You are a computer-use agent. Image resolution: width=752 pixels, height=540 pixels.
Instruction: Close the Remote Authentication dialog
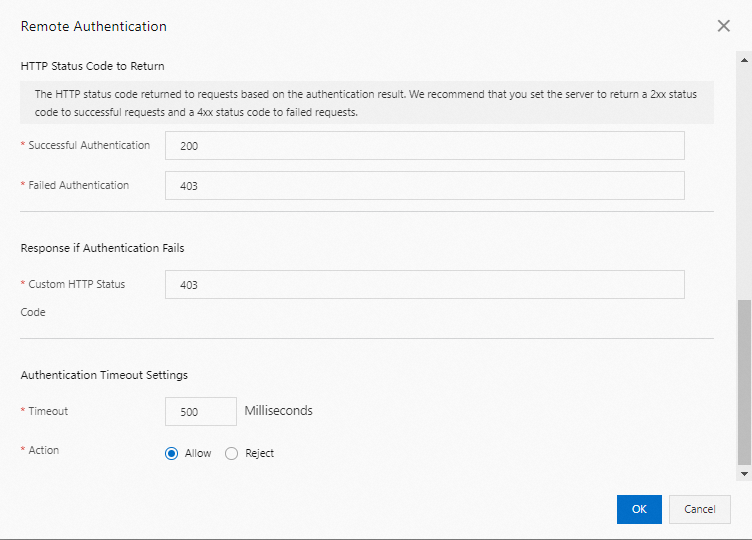point(724,26)
